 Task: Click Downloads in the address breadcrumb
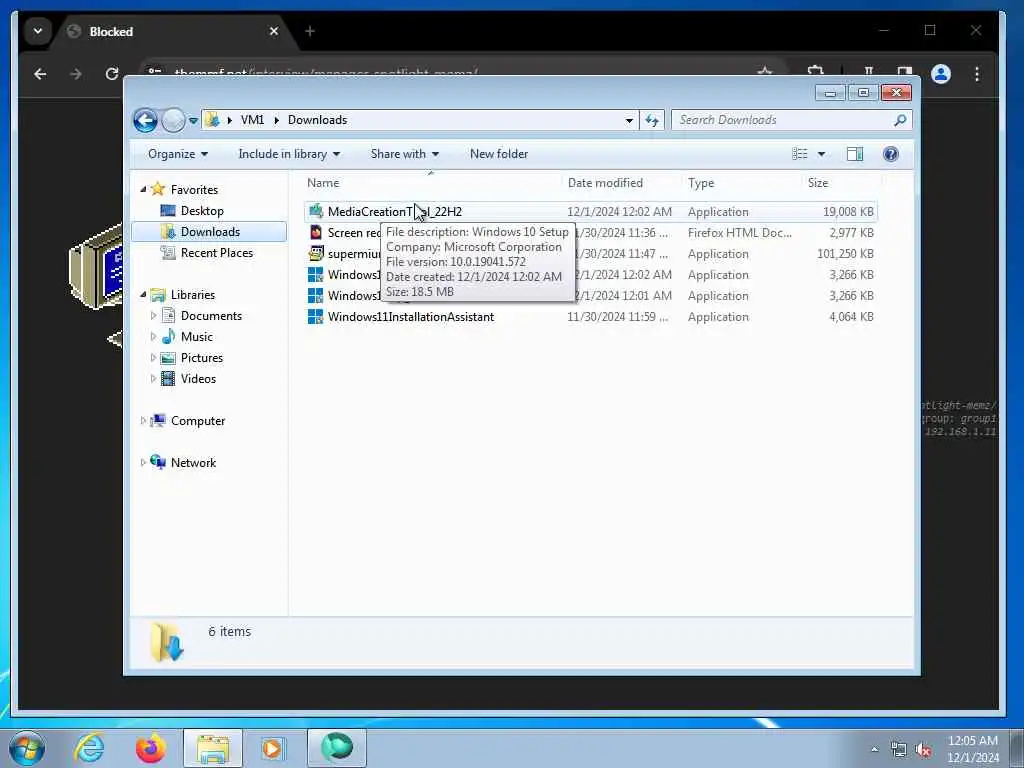[317, 120]
